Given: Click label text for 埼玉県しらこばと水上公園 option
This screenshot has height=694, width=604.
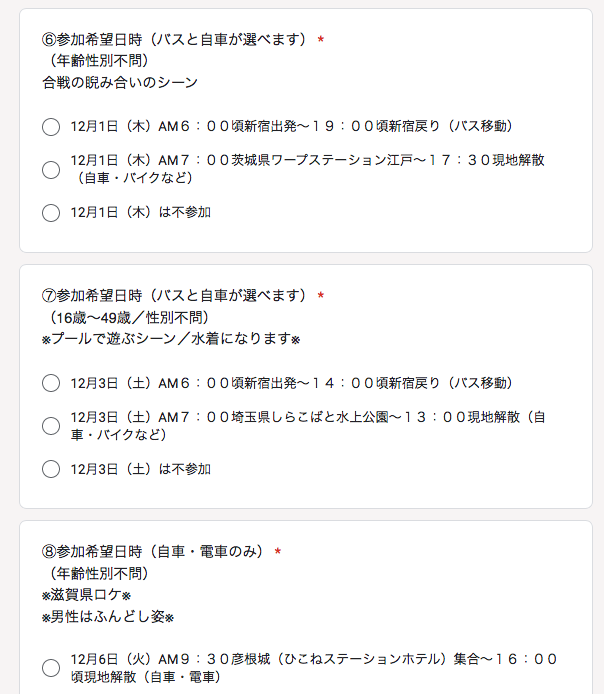Looking at the screenshot, I should [x=307, y=425].
